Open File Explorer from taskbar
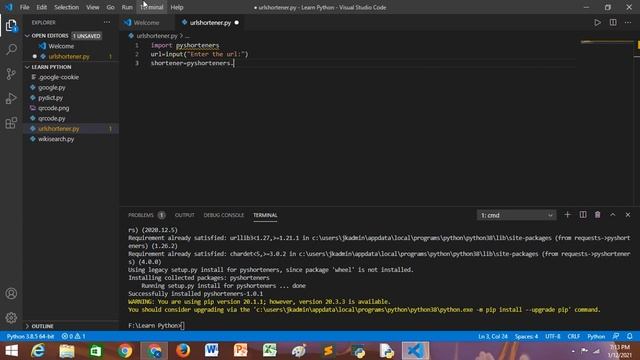 coord(67,351)
